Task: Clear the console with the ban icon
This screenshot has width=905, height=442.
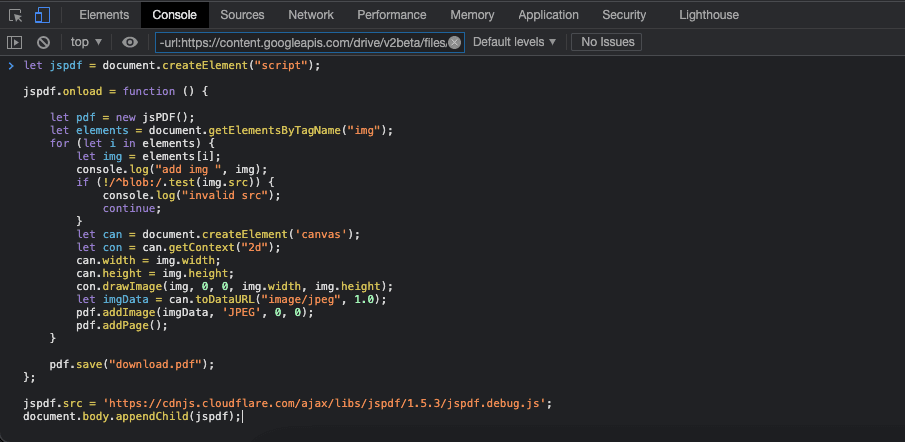Action: pos(43,42)
